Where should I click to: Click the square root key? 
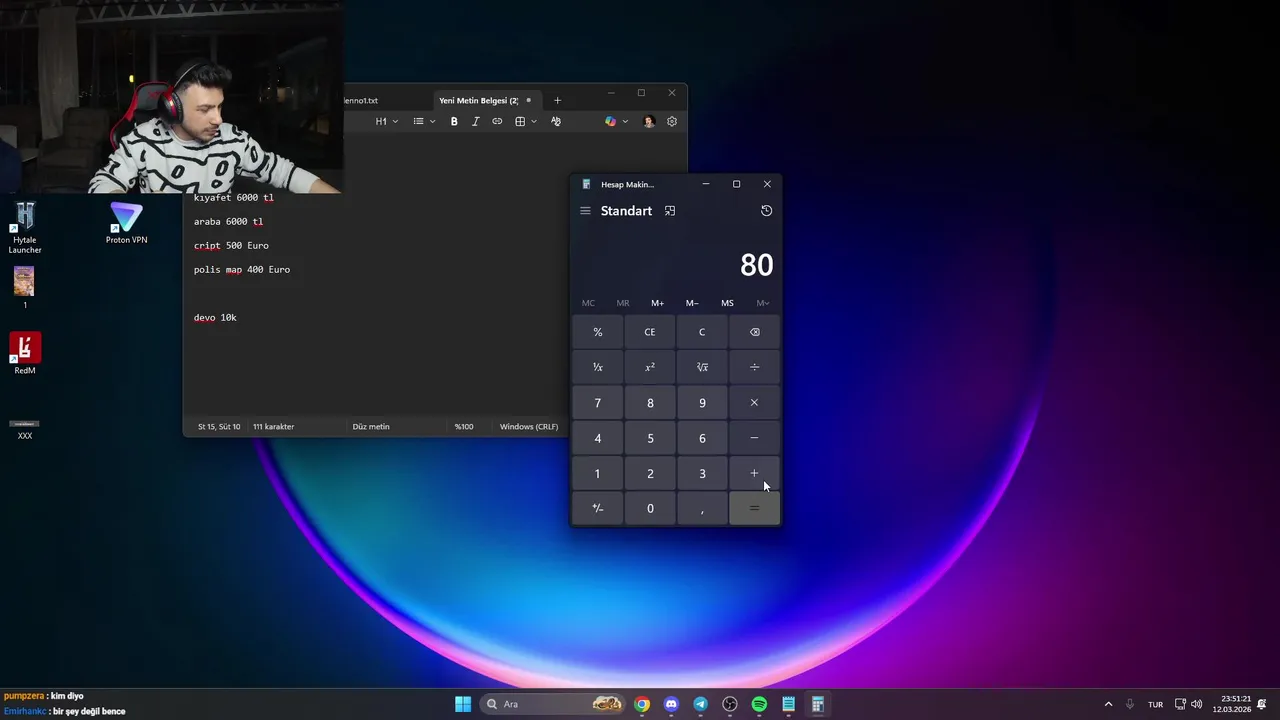click(x=702, y=367)
